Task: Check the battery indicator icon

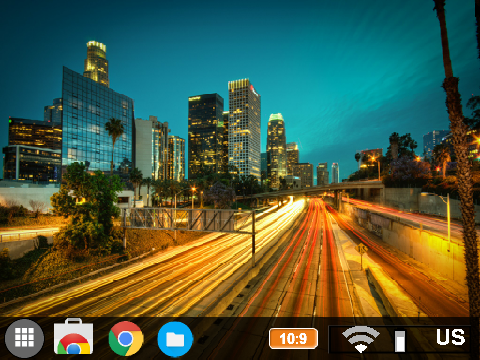Action: pos(400,341)
